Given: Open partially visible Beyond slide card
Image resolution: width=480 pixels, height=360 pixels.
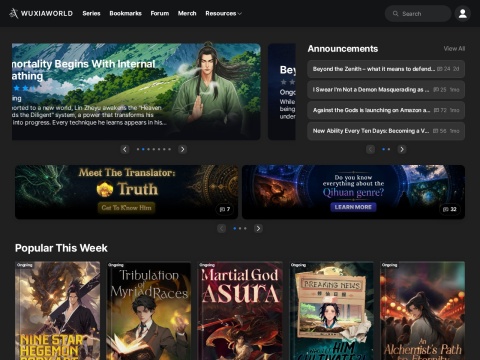Looking at the screenshot, I should [x=282, y=92].
